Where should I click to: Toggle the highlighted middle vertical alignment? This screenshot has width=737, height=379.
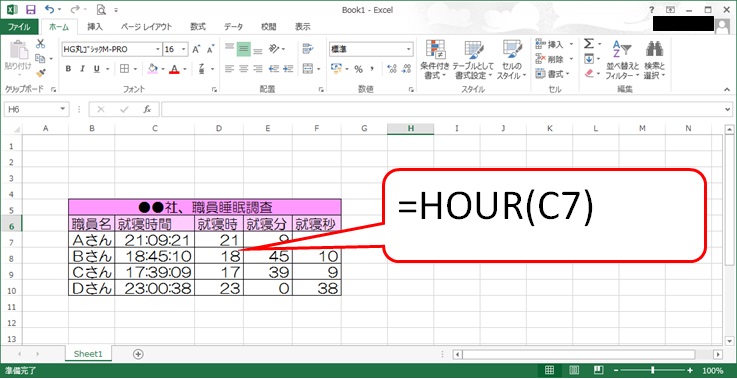click(243, 48)
